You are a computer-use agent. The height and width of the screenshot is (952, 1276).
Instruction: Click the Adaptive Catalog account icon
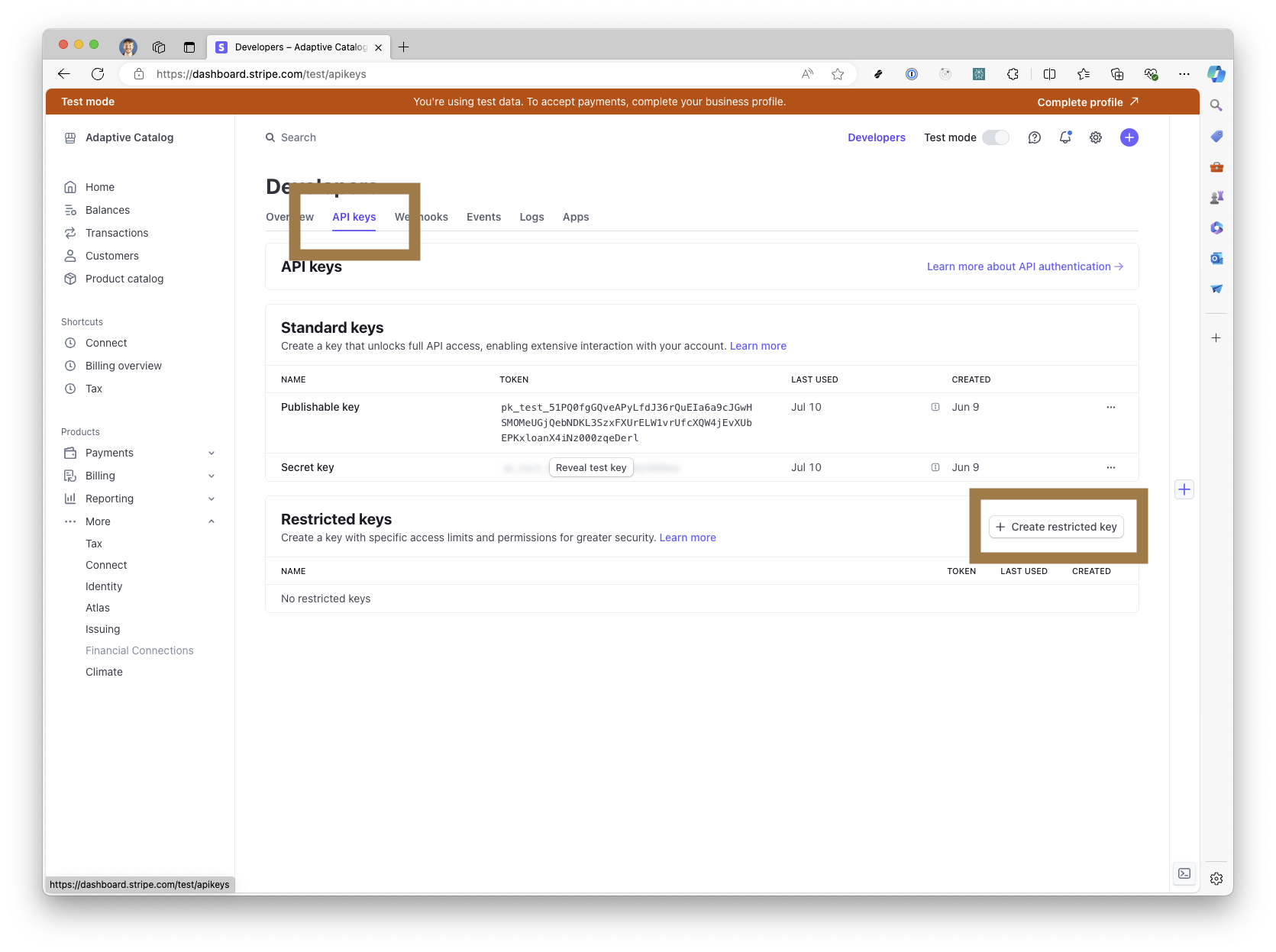coord(70,137)
